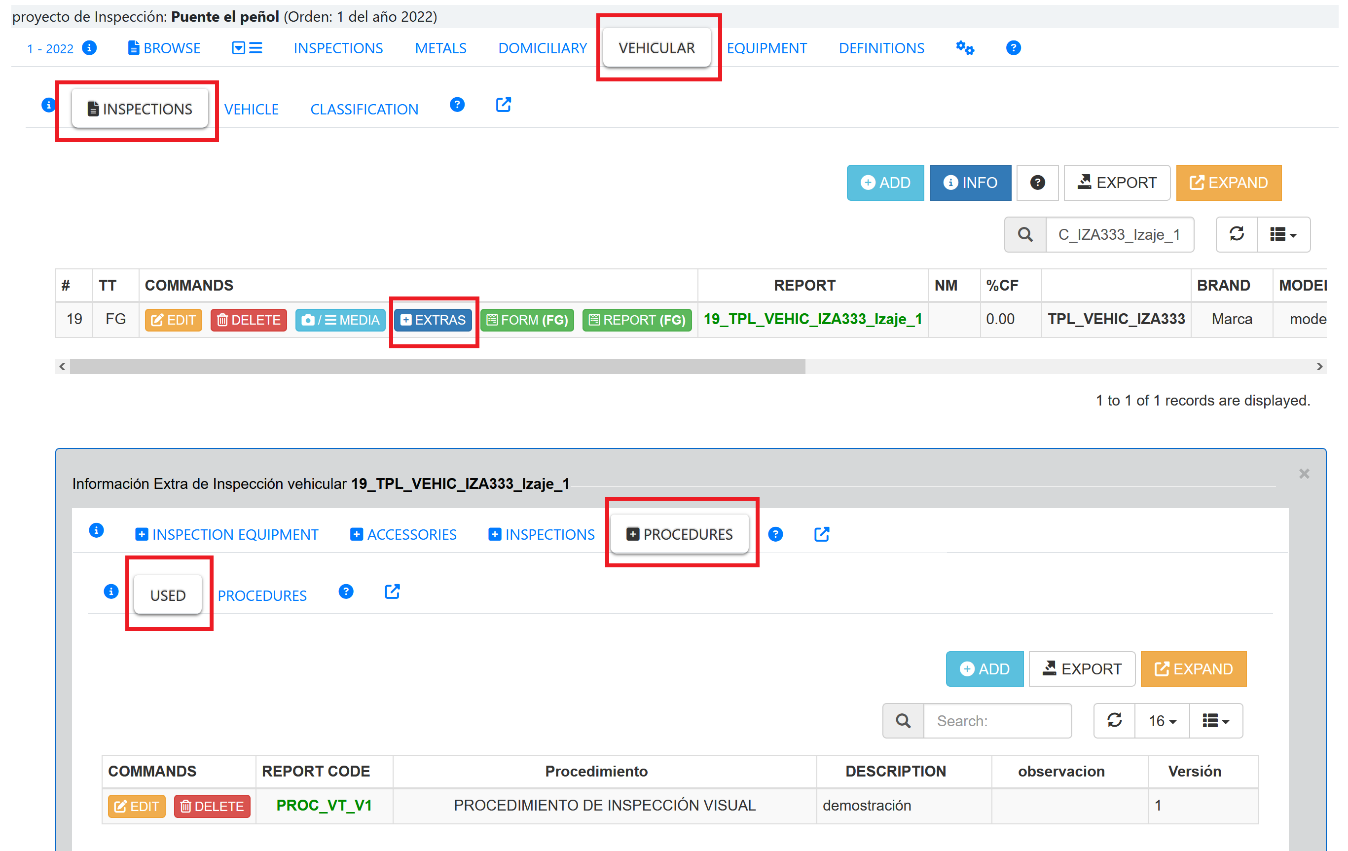Image resolution: width=1348 pixels, height=851 pixels.
Task: Close the Información Extra panel
Action: (x=1303, y=474)
